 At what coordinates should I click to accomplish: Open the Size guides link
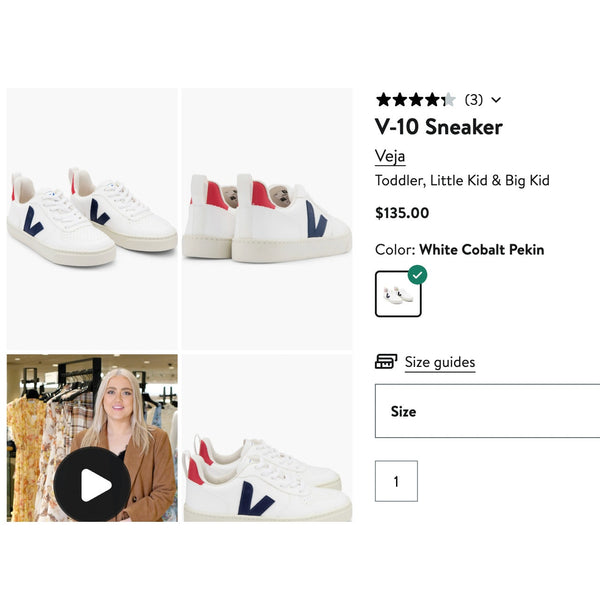coord(440,362)
